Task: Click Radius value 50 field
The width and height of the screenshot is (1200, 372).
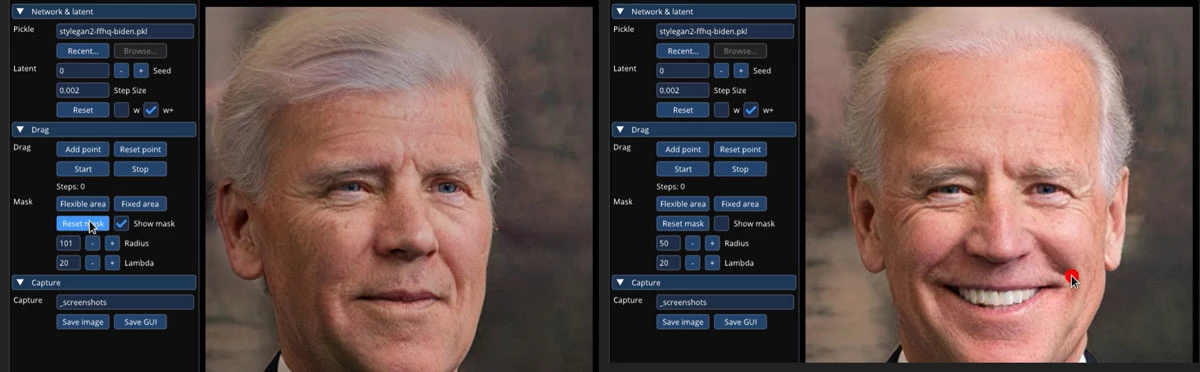Action: click(669, 243)
